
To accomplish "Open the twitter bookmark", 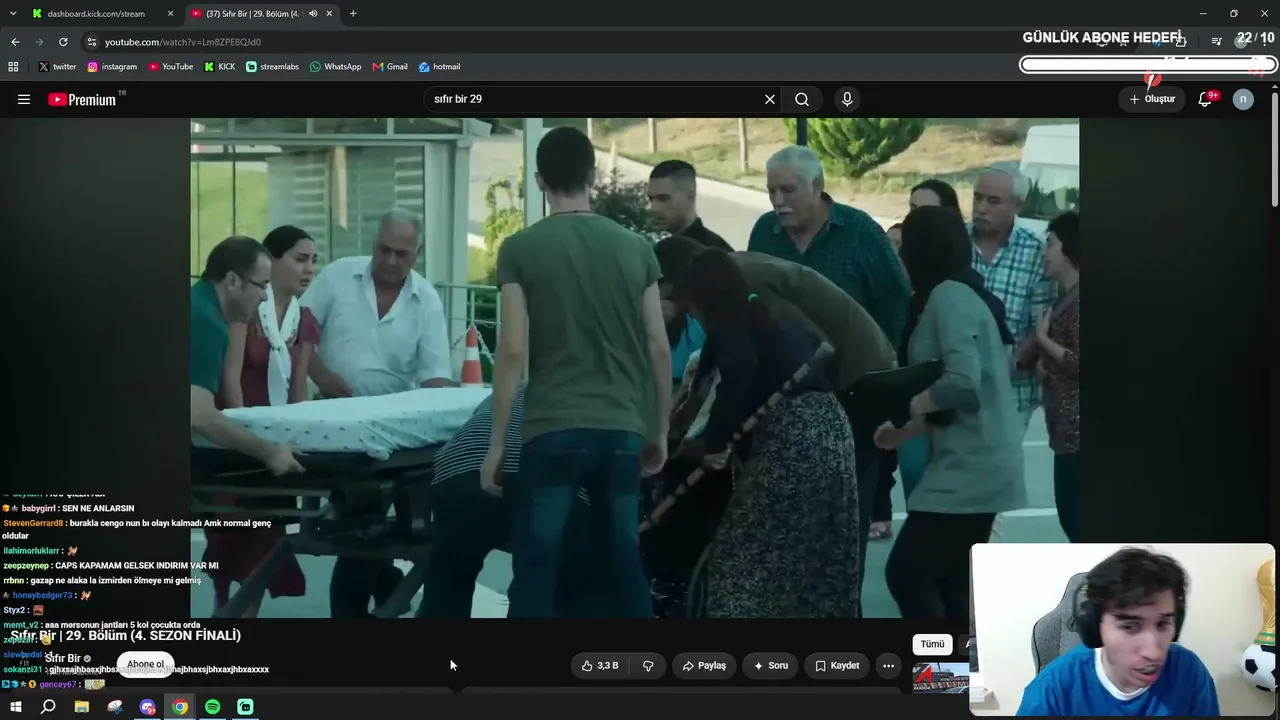I will pos(57,67).
